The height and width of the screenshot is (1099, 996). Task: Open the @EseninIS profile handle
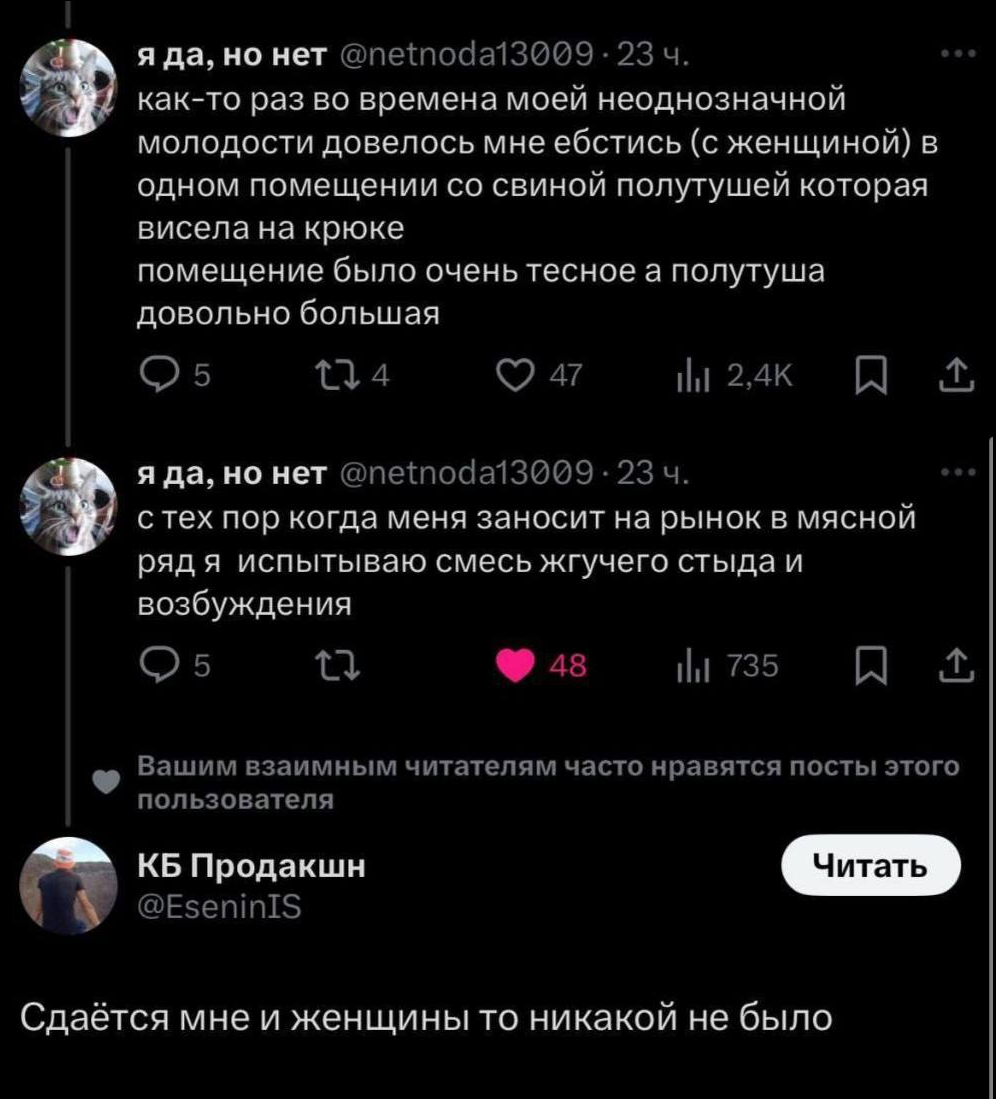pos(218,907)
